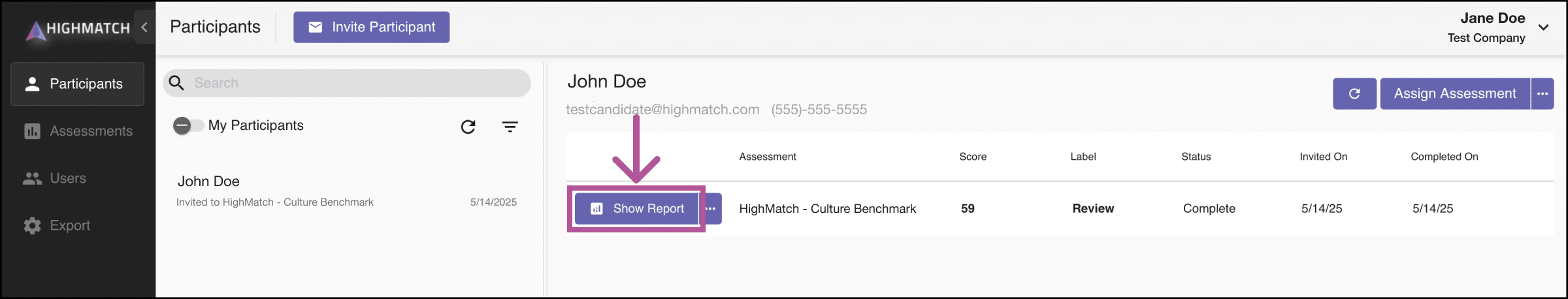The image size is (1568, 299).
Task: Refresh the participants list
Action: click(468, 127)
